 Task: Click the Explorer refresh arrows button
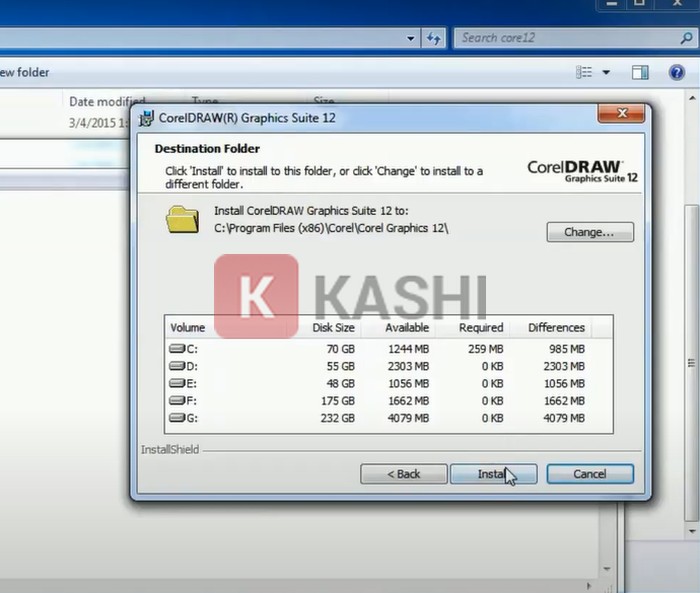click(434, 38)
